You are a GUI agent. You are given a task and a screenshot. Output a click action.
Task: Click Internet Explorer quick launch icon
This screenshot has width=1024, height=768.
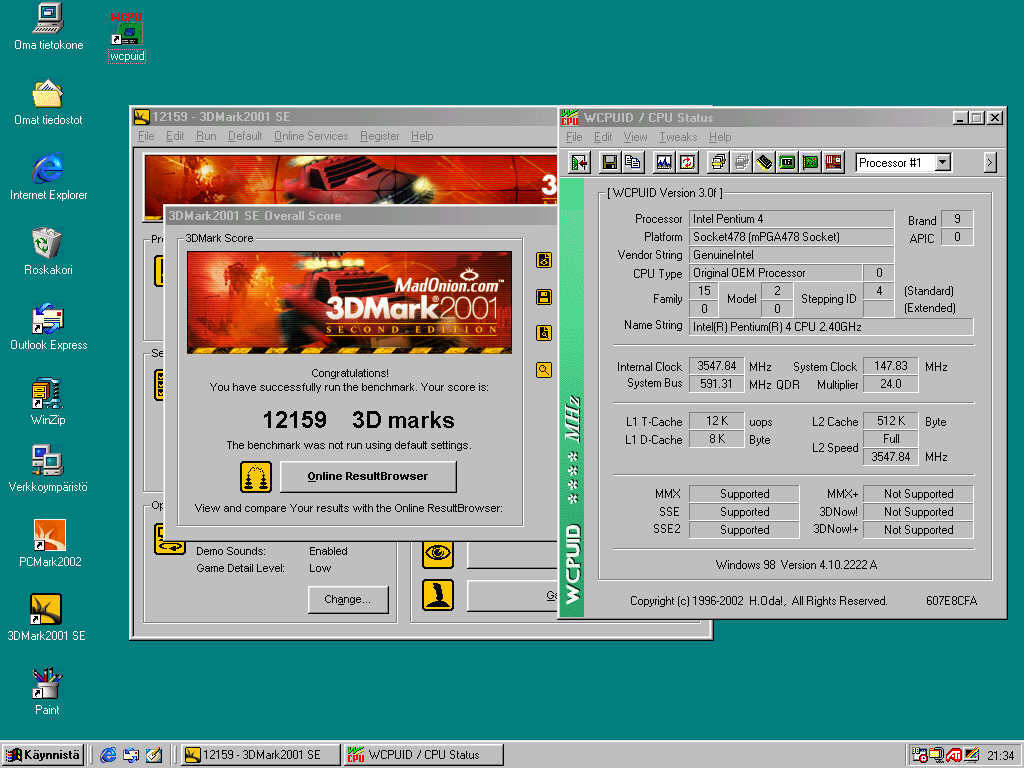coord(108,755)
